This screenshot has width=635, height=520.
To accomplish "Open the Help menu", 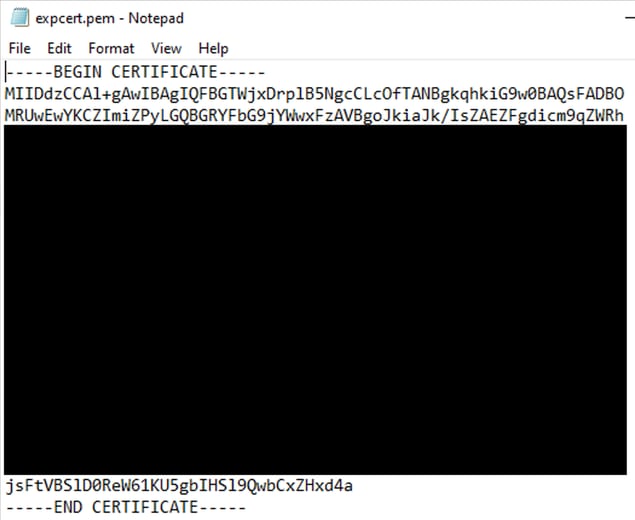I will (x=213, y=48).
